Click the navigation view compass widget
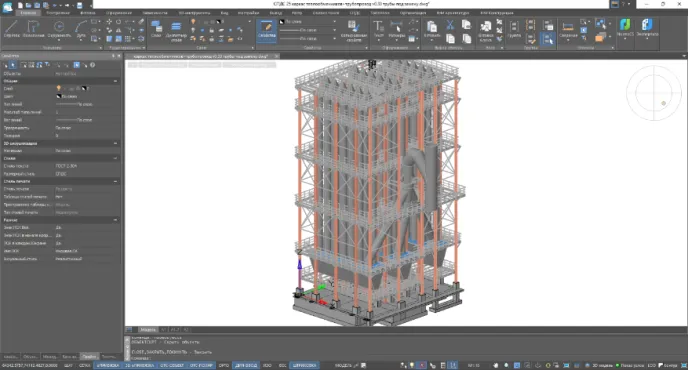 (653, 93)
